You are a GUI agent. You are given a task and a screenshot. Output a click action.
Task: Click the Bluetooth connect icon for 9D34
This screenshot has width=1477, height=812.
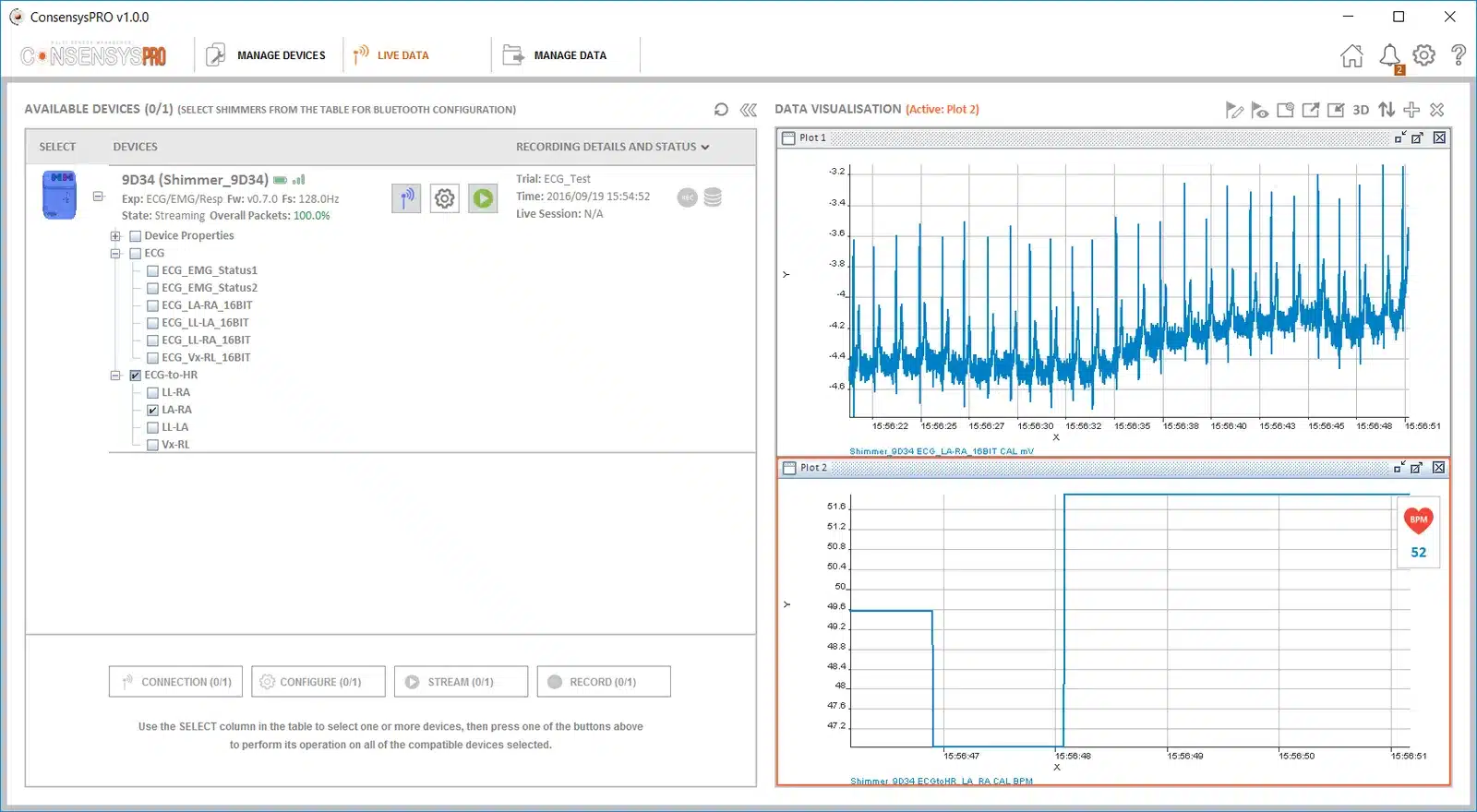tap(406, 198)
